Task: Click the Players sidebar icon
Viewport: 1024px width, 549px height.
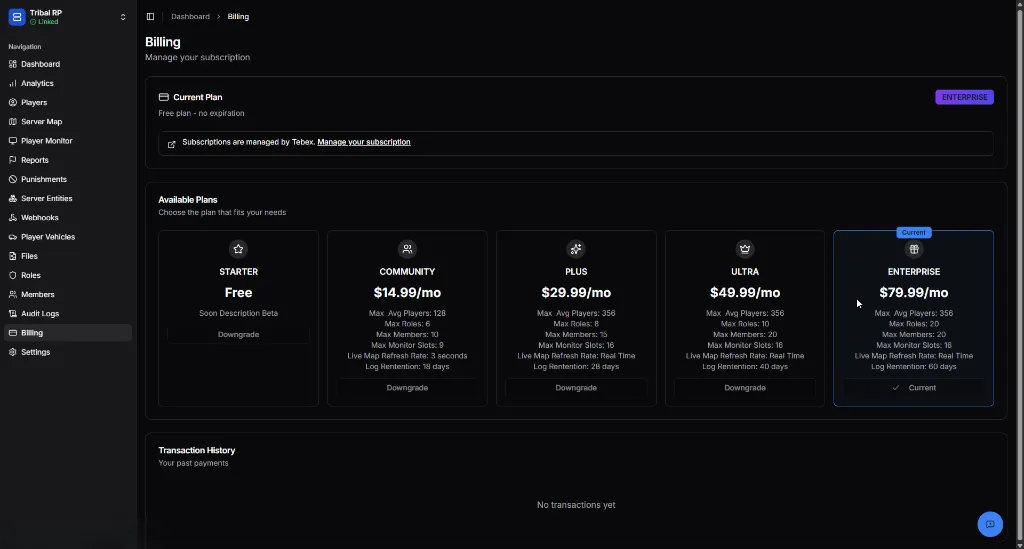Action: pos(12,102)
